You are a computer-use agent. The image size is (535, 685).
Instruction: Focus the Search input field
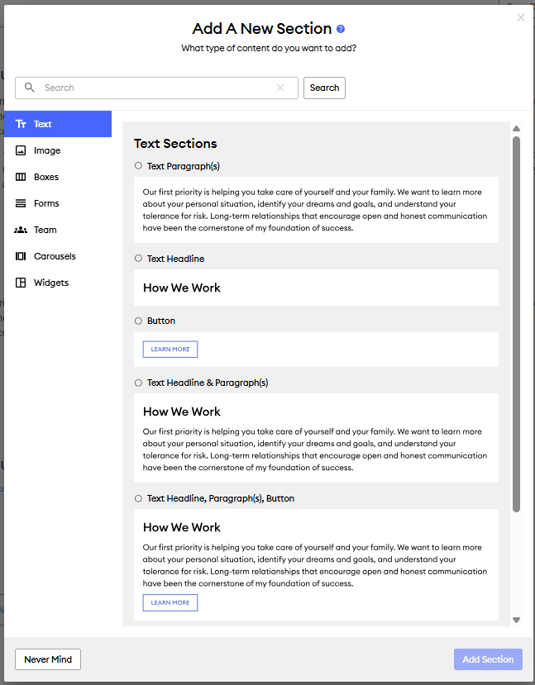(x=157, y=88)
